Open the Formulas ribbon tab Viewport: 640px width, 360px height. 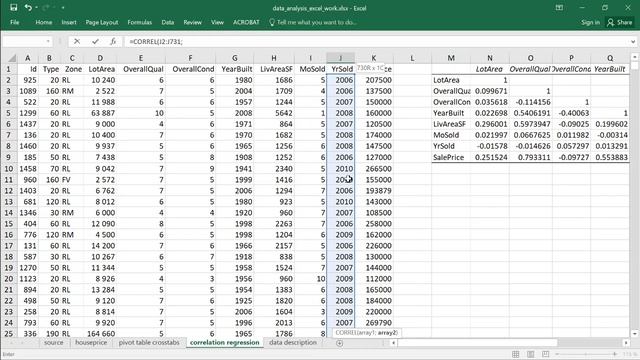pyautogui.click(x=140, y=22)
